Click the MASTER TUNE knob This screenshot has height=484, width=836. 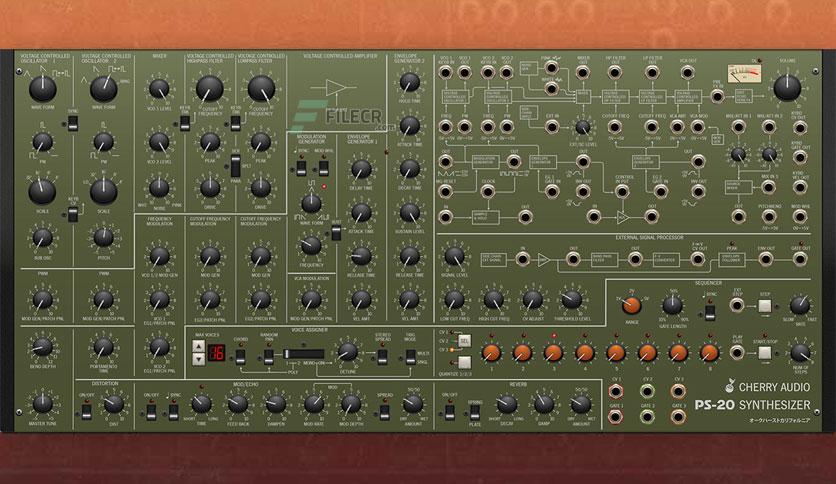pos(43,404)
